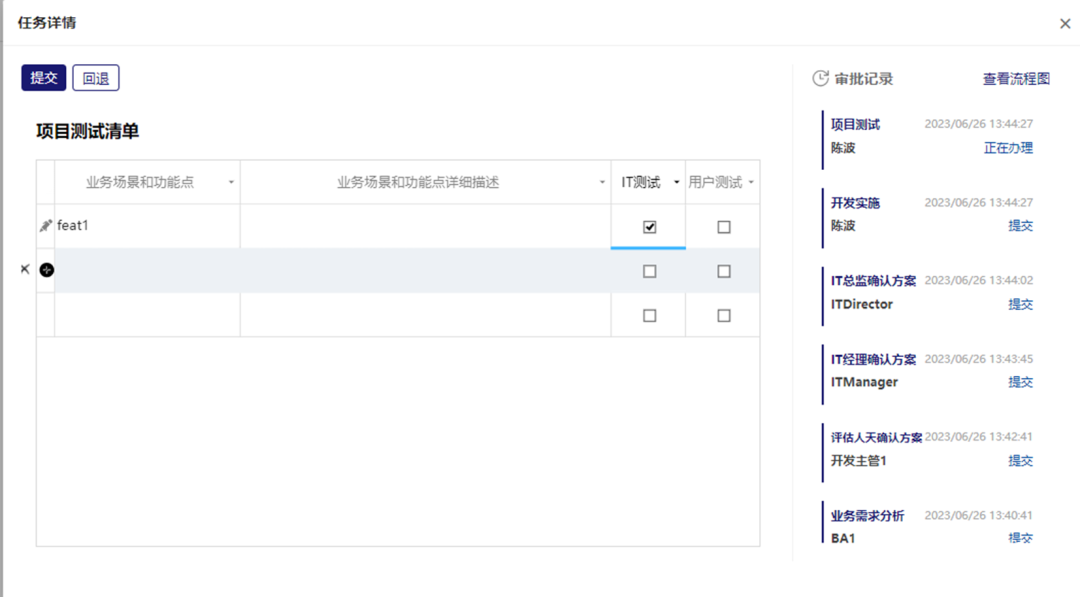Click the clock icon beside 审批记录
This screenshot has height=597, width=1080.
click(820, 79)
